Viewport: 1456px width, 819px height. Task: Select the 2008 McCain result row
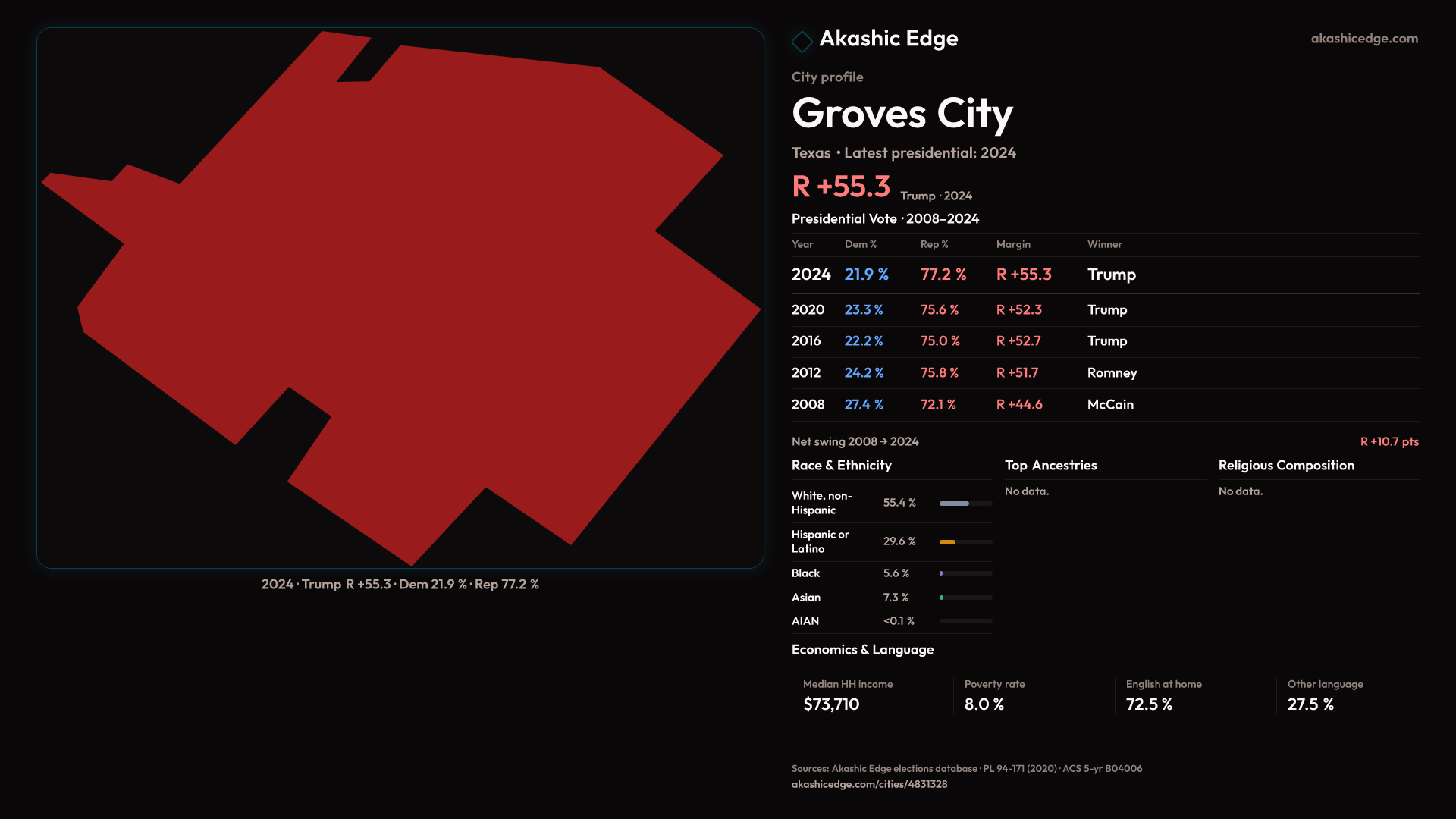[x=963, y=405]
